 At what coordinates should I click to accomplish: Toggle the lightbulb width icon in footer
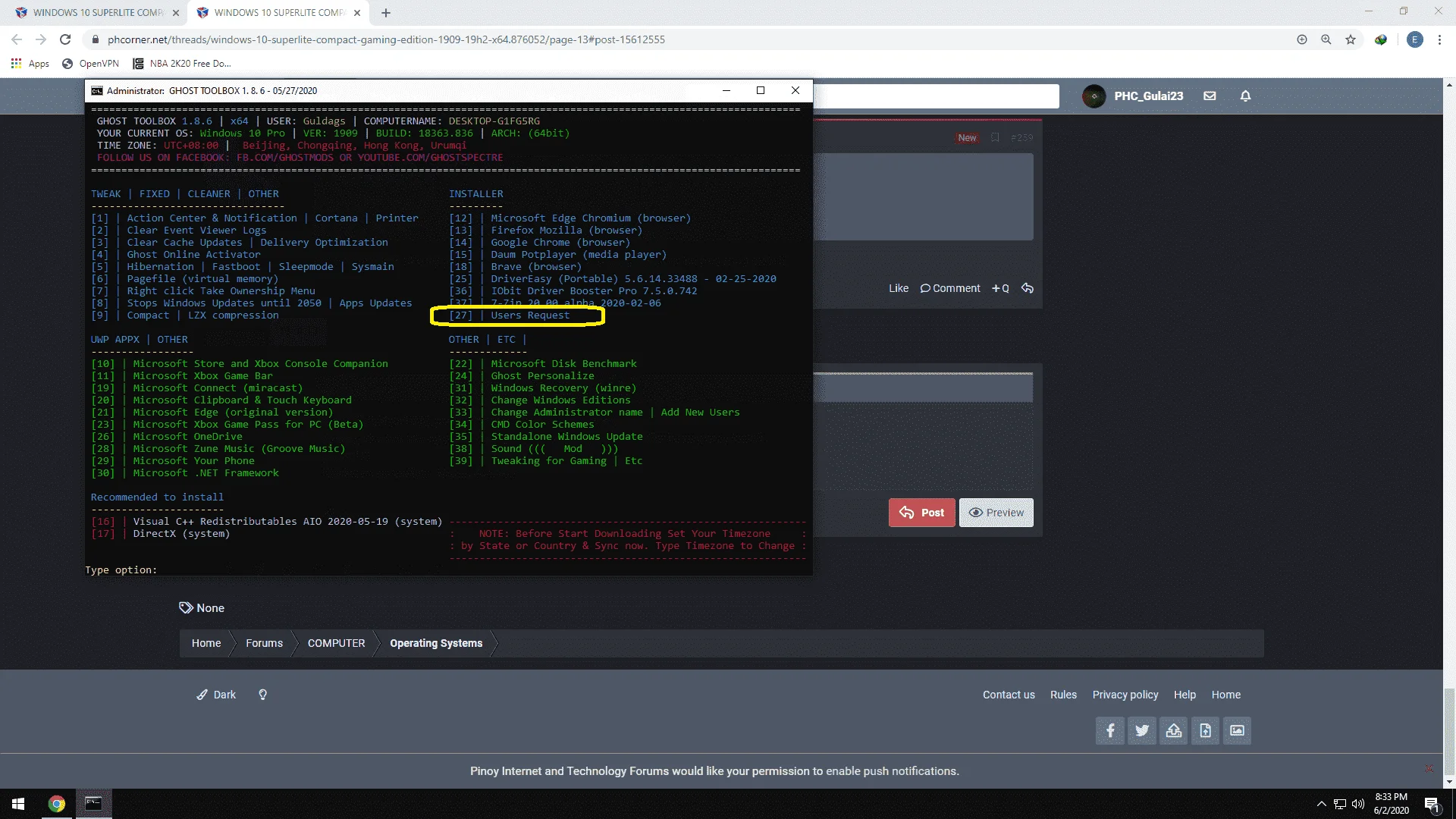[262, 695]
